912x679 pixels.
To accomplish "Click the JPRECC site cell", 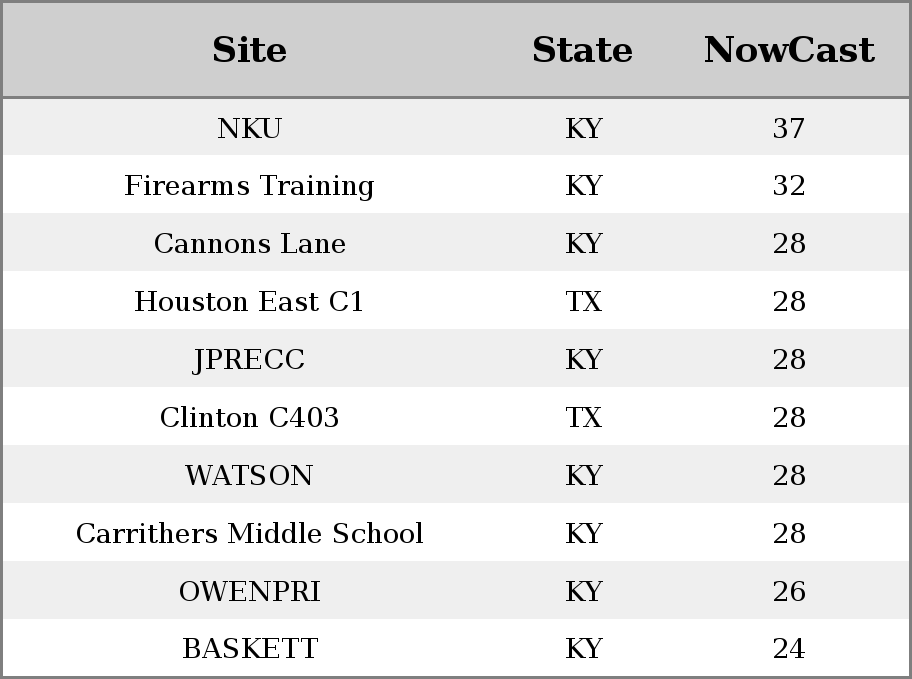I will click(x=249, y=360).
